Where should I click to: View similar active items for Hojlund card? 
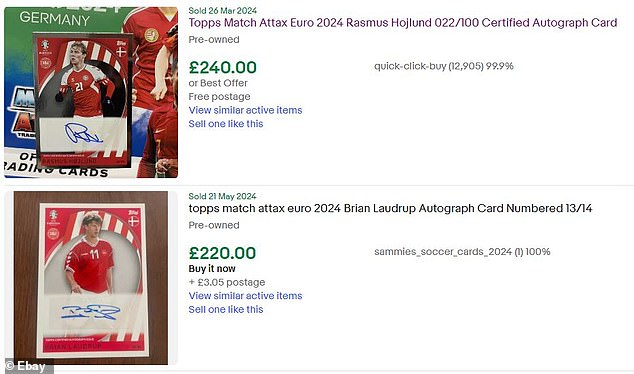(245, 110)
